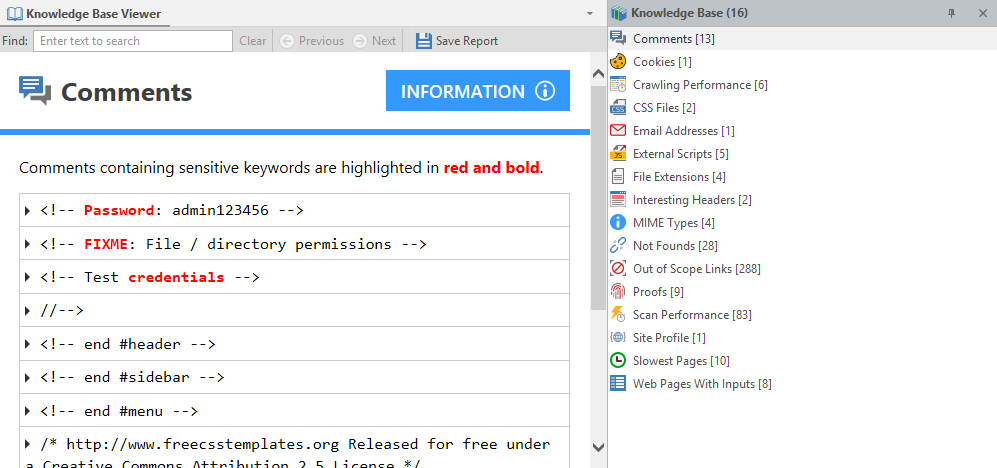
Task: Open Crawling Performance icon
Action: click(618, 85)
